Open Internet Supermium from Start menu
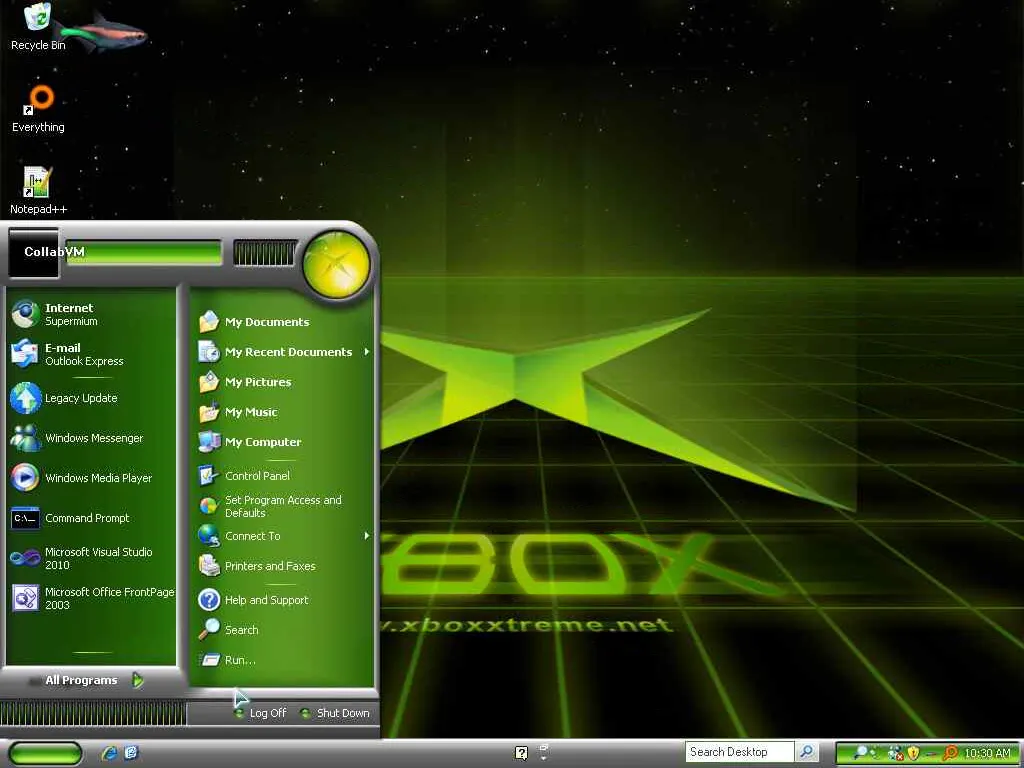Image resolution: width=1024 pixels, height=768 pixels. pos(91,314)
